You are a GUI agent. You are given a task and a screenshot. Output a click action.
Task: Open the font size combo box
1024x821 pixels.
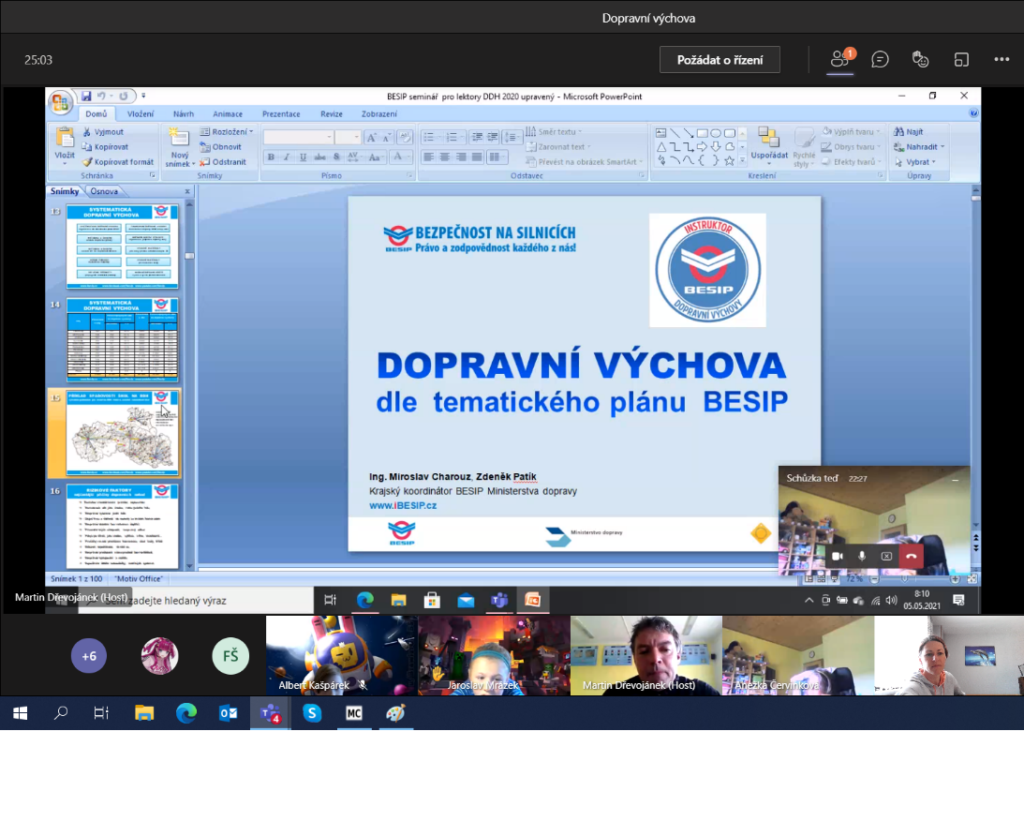(347, 137)
